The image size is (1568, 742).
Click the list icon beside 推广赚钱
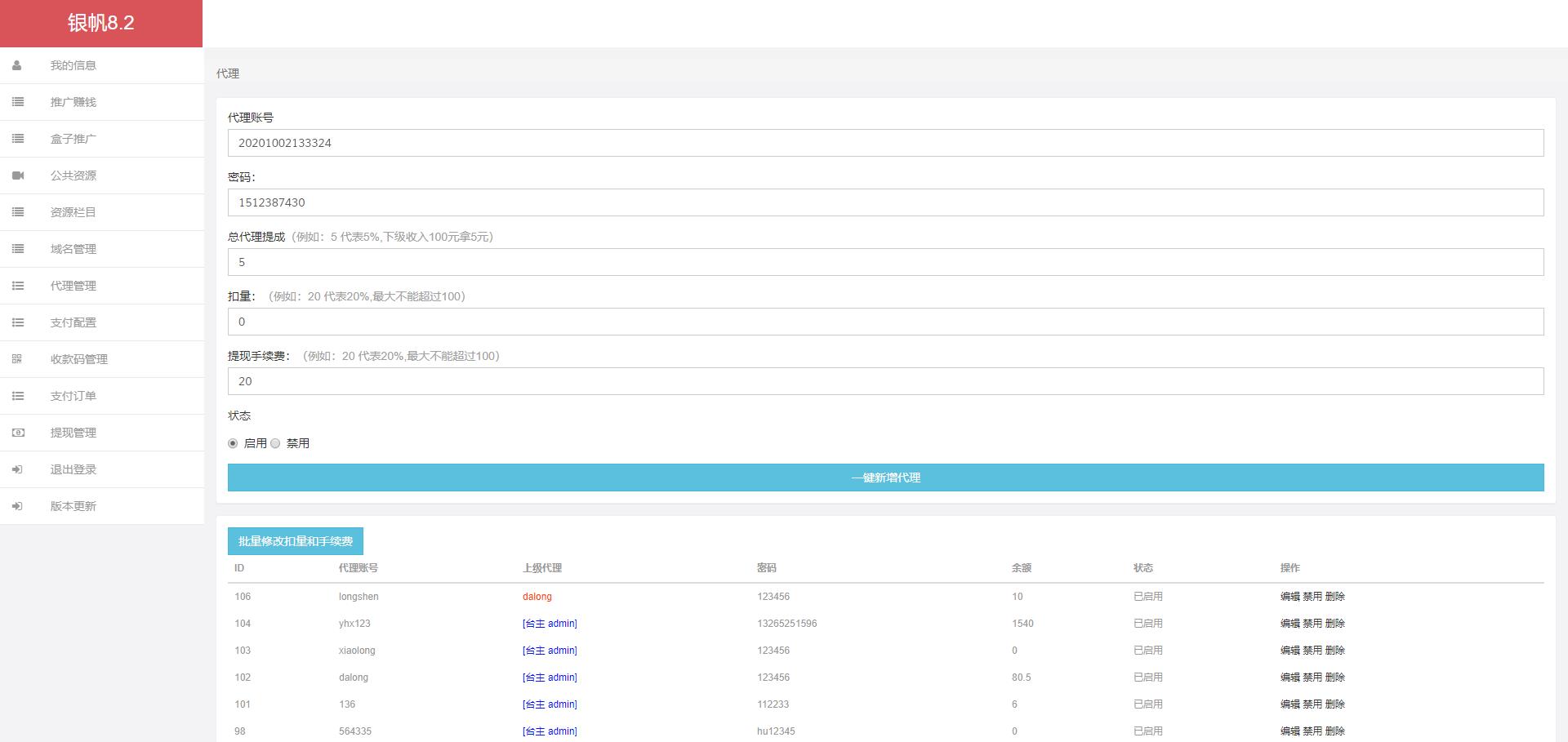(18, 102)
